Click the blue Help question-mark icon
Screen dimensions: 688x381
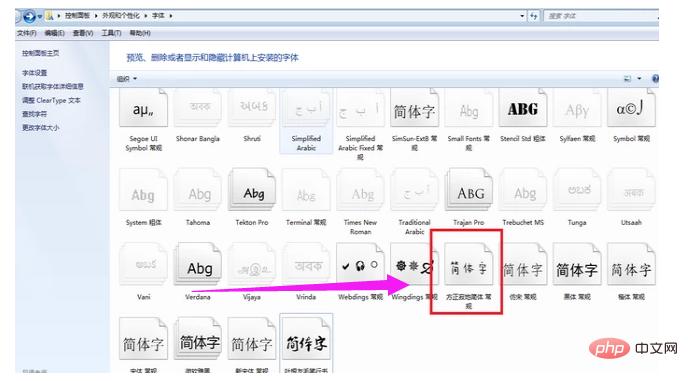[x=656, y=79]
